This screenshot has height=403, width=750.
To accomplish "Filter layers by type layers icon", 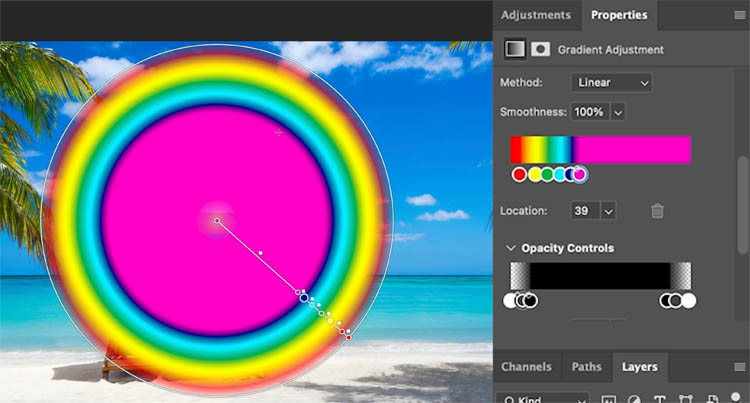I will pos(660,400).
